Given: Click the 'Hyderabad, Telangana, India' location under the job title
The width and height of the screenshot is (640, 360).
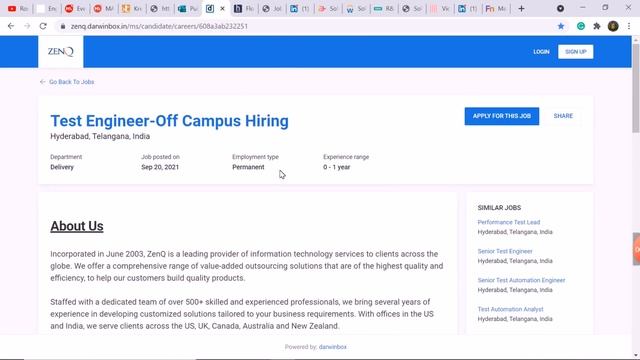Looking at the screenshot, I should point(100,136).
